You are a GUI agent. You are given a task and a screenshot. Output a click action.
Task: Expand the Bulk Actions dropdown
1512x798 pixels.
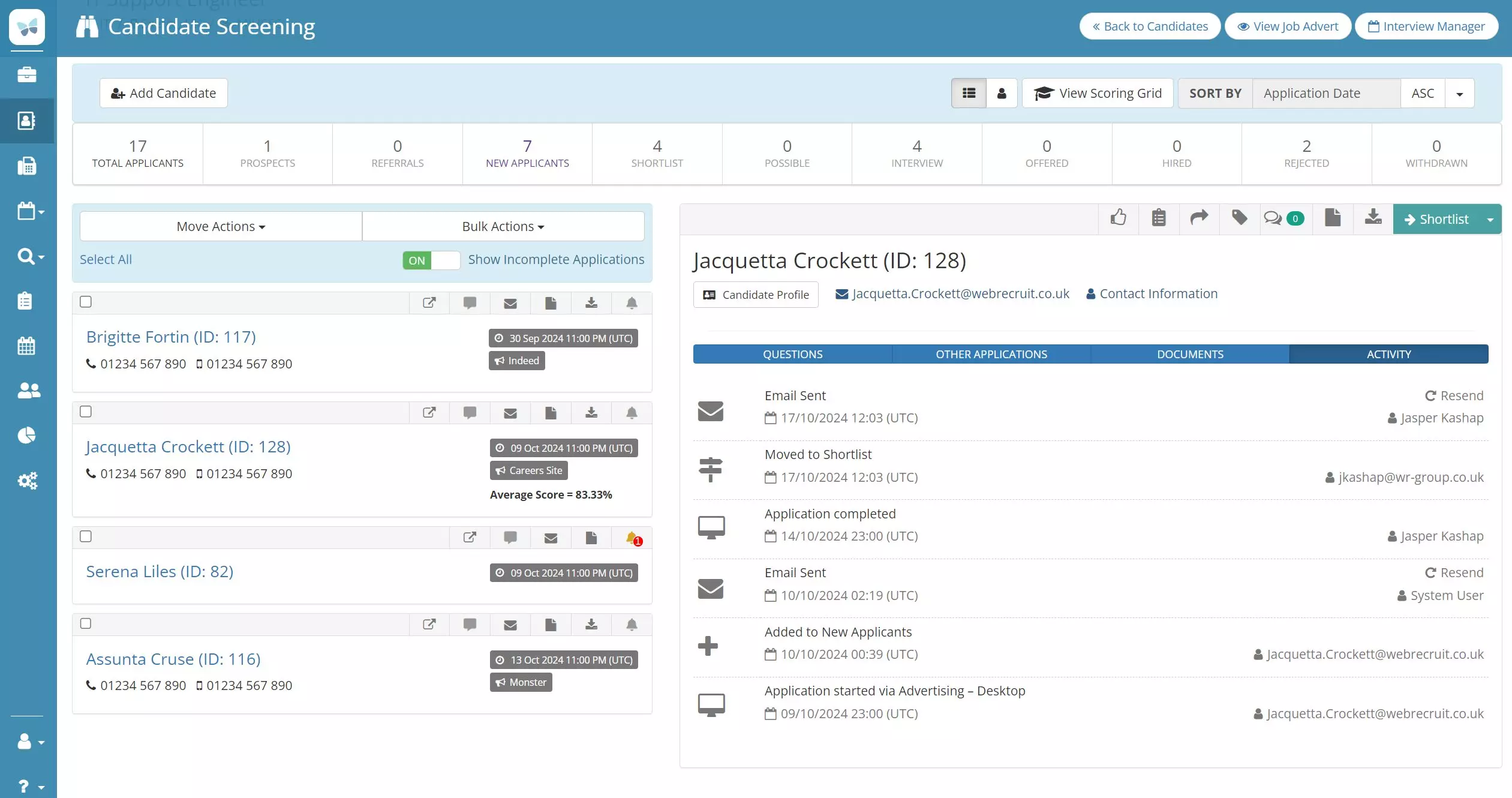point(503,227)
